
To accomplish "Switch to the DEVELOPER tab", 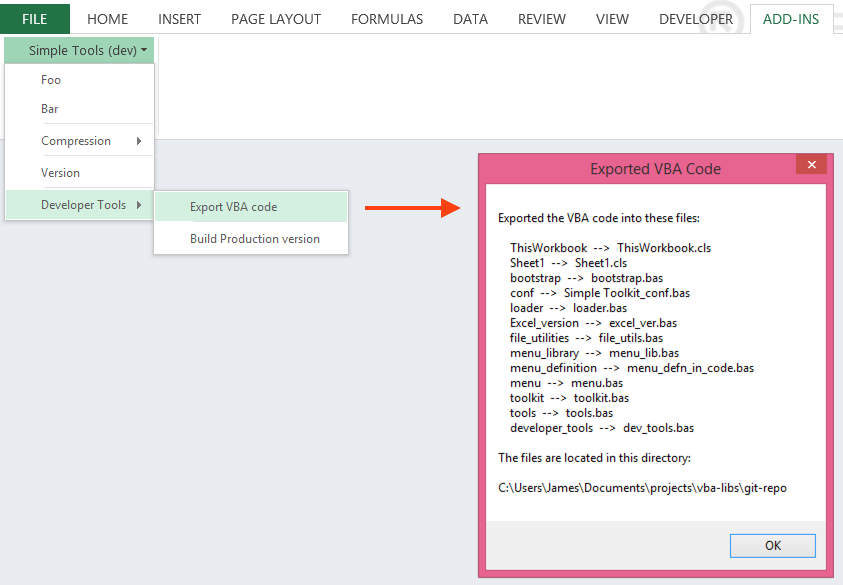I will (697, 18).
